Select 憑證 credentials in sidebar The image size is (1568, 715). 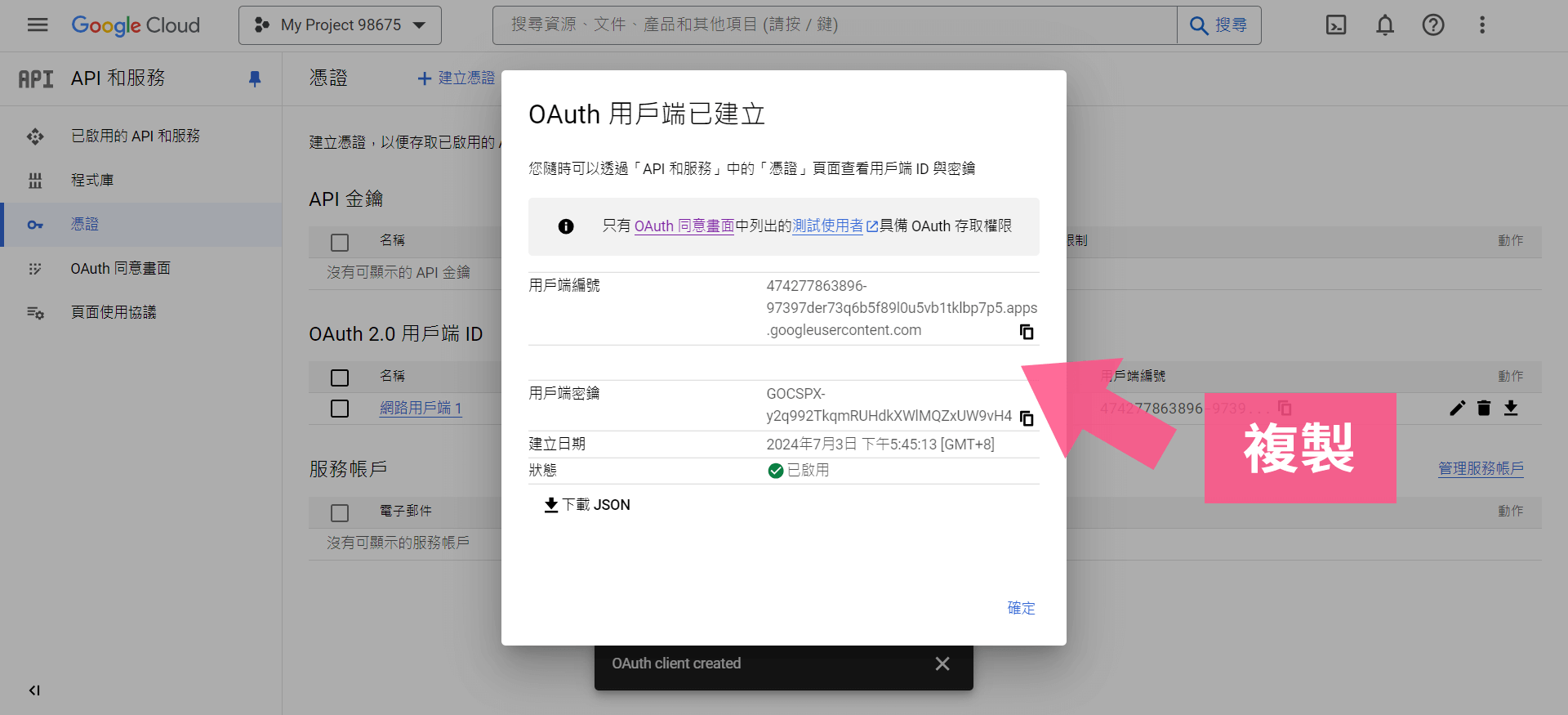[141, 225]
